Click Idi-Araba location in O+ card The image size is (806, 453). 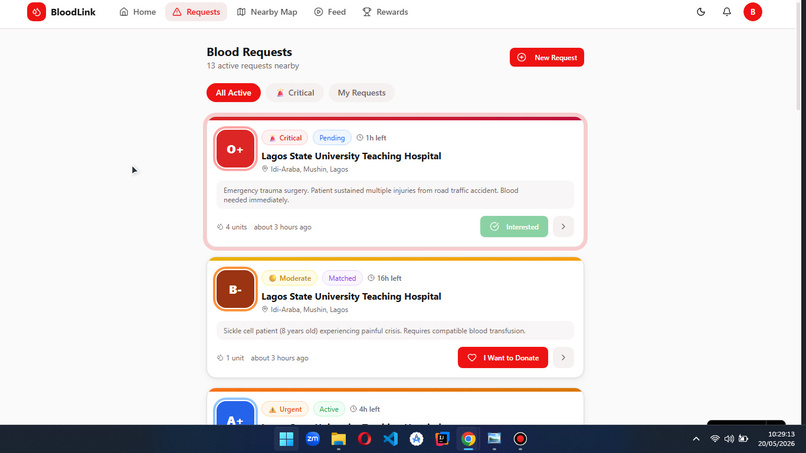pyautogui.click(x=305, y=169)
